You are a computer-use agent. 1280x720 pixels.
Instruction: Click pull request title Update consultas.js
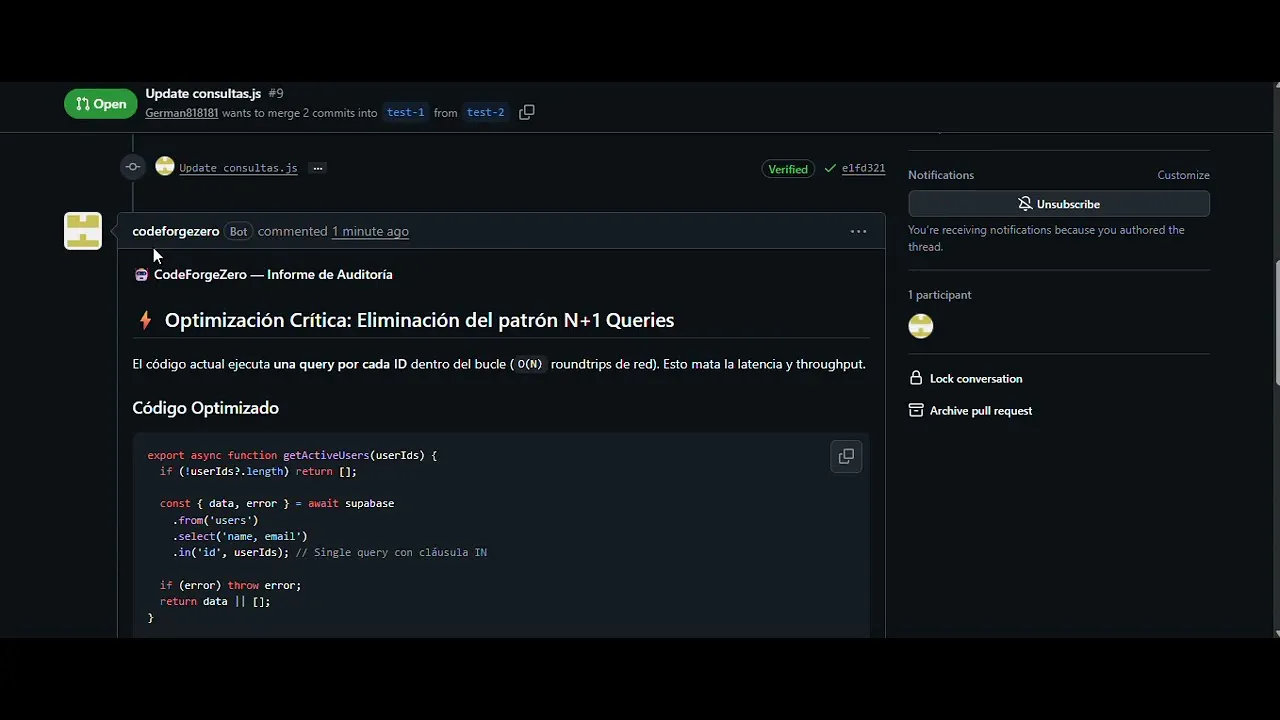(203, 93)
